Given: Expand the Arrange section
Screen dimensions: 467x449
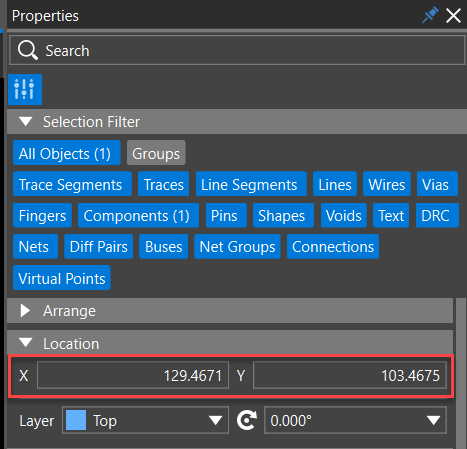Looking at the screenshot, I should 25,310.
